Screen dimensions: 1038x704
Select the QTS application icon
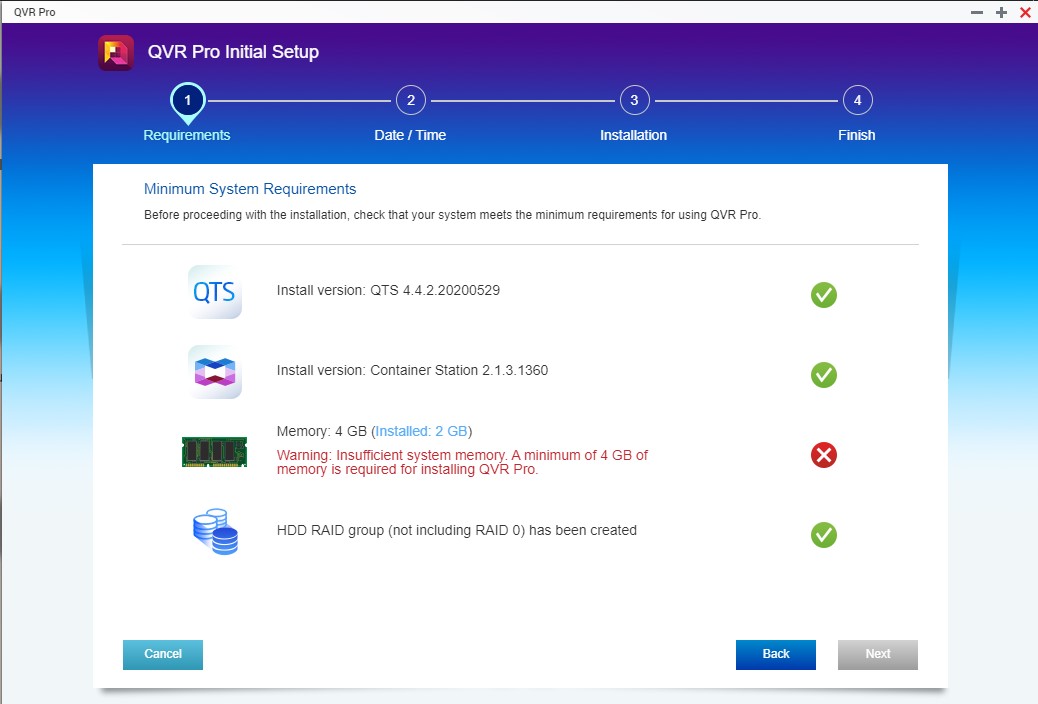tap(213, 292)
